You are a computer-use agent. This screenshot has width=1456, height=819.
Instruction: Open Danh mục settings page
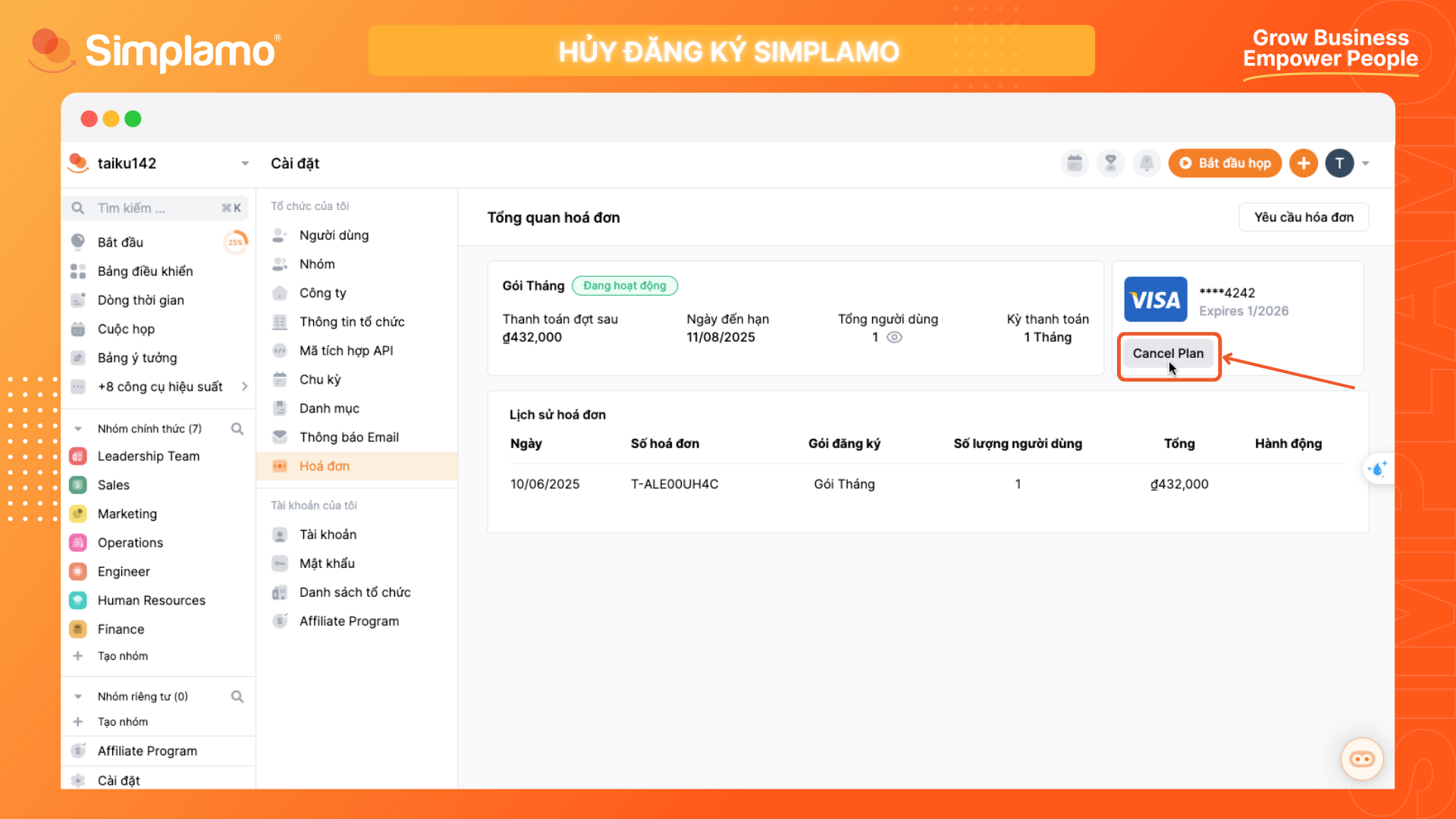coord(329,408)
